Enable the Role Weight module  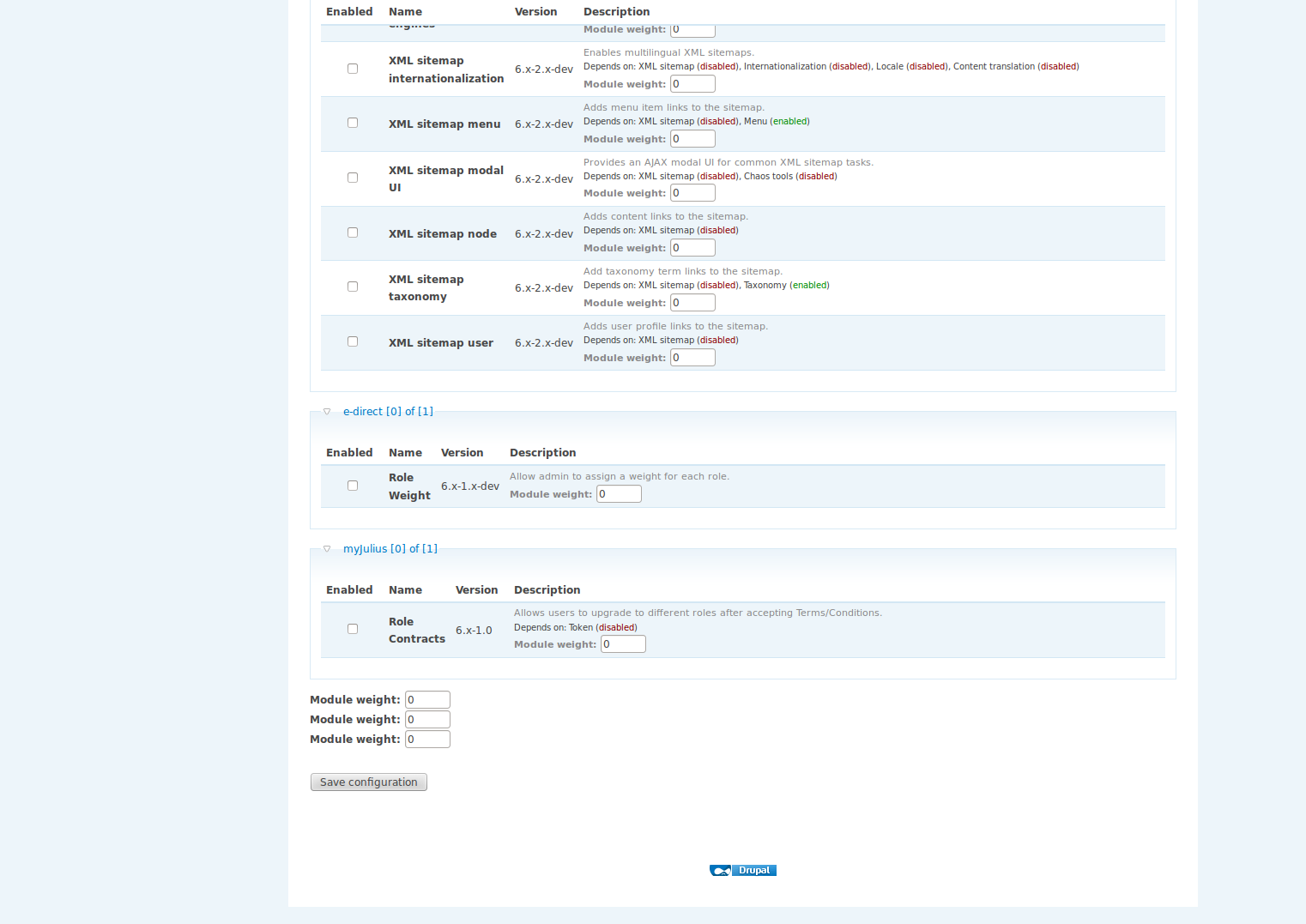click(352, 485)
